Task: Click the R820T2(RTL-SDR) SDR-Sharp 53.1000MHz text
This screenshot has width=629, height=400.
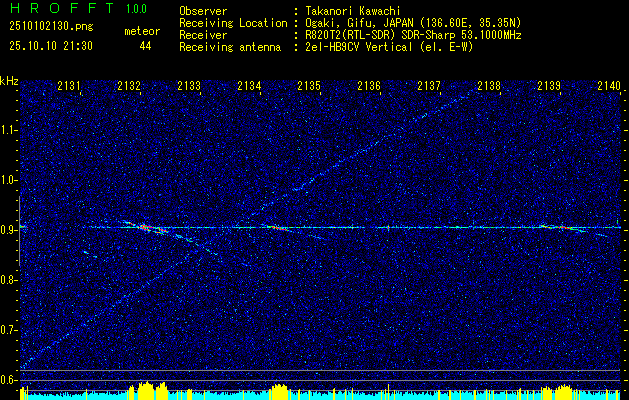Action: point(413,35)
